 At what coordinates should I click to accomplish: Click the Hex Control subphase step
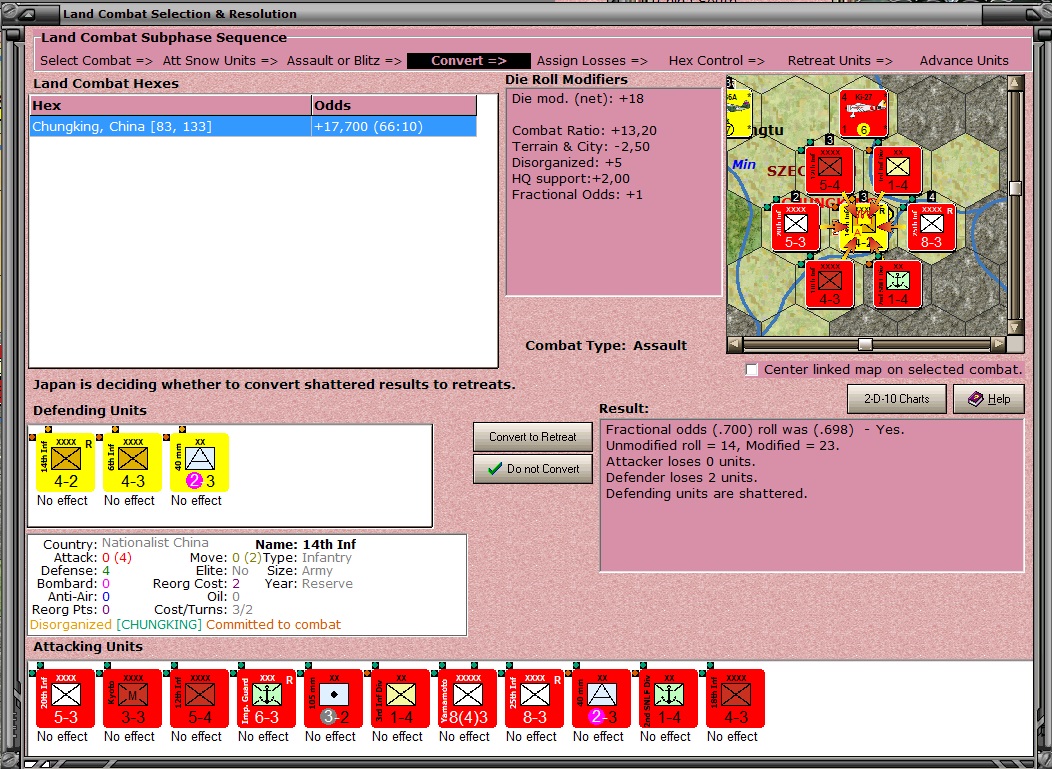tap(717, 60)
